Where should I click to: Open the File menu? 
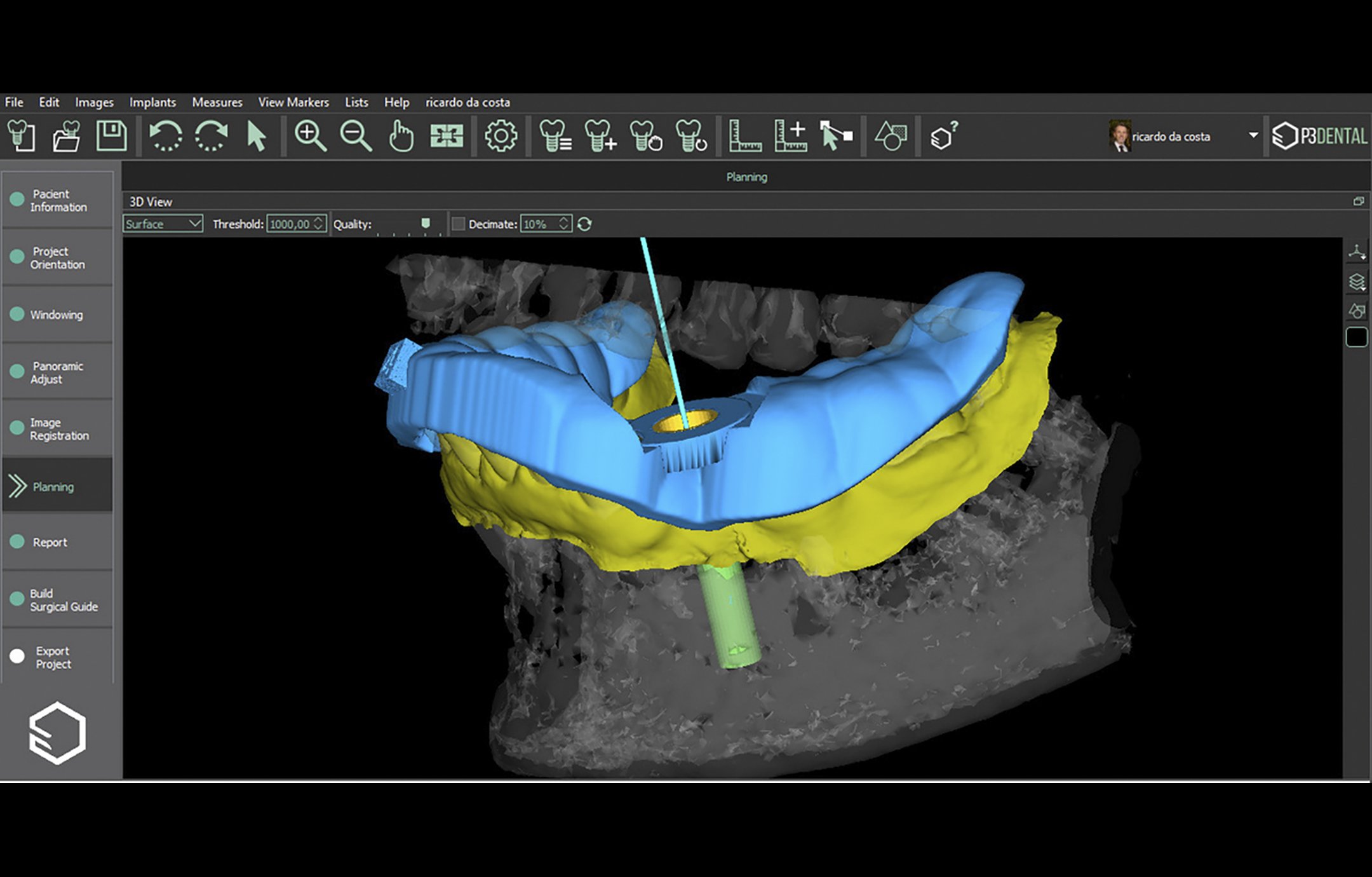click(14, 102)
